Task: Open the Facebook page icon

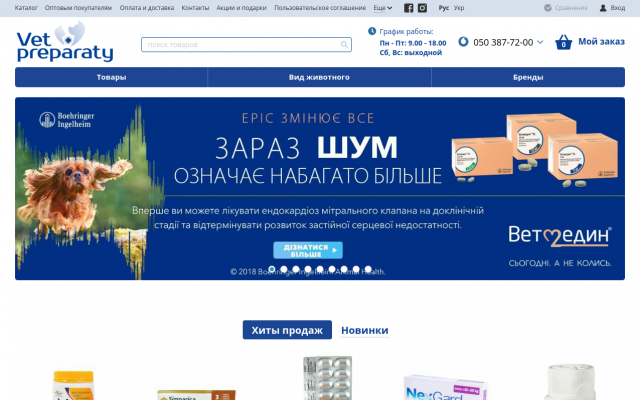Action: coord(408,8)
